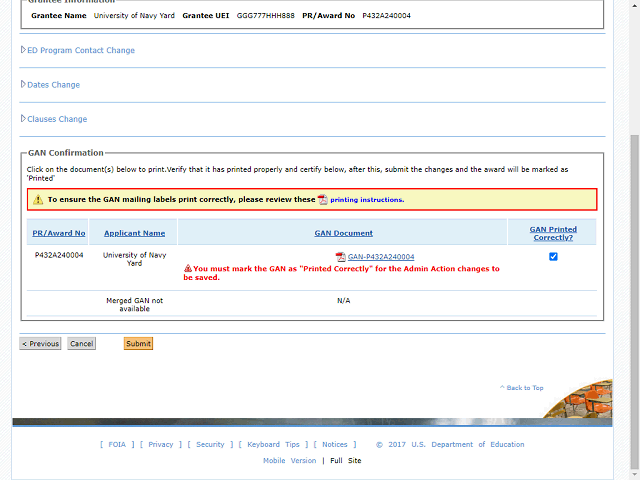Click the Cancel button
This screenshot has width=640, height=480.
pos(82,344)
